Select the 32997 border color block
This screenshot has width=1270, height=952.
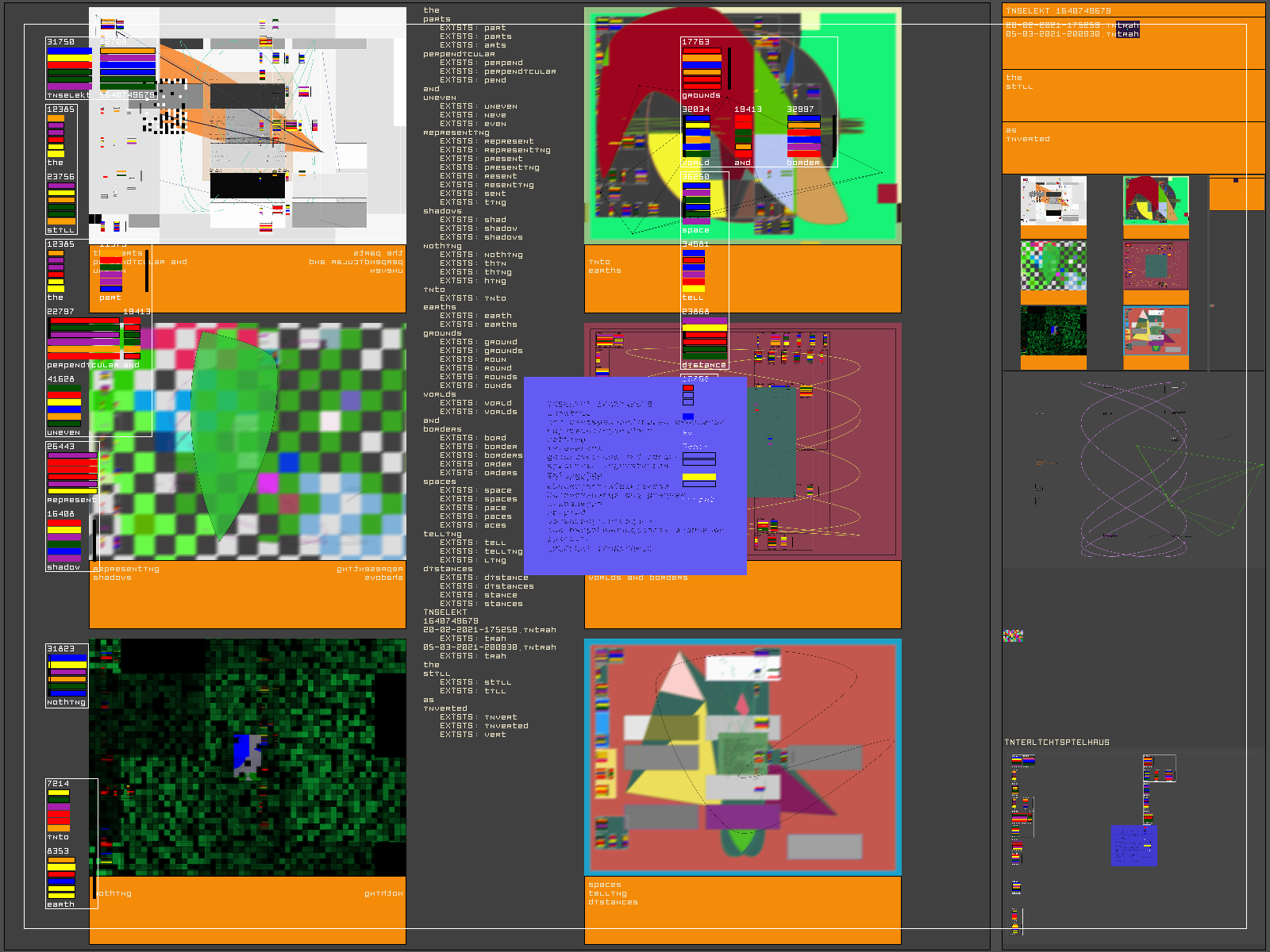[x=803, y=136]
